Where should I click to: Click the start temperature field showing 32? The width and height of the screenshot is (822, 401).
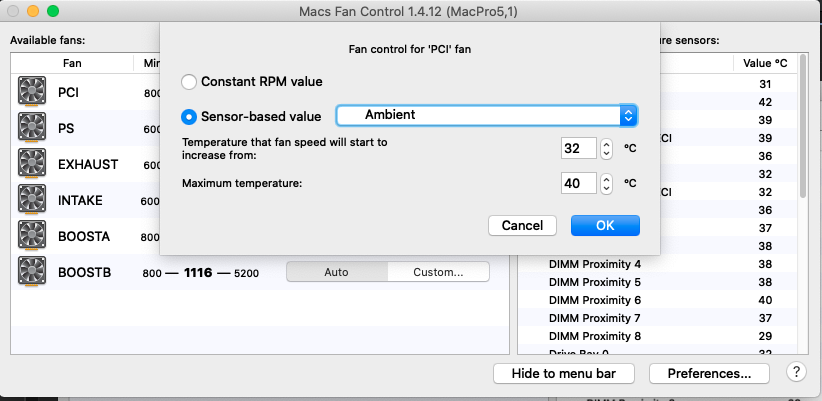(578, 148)
